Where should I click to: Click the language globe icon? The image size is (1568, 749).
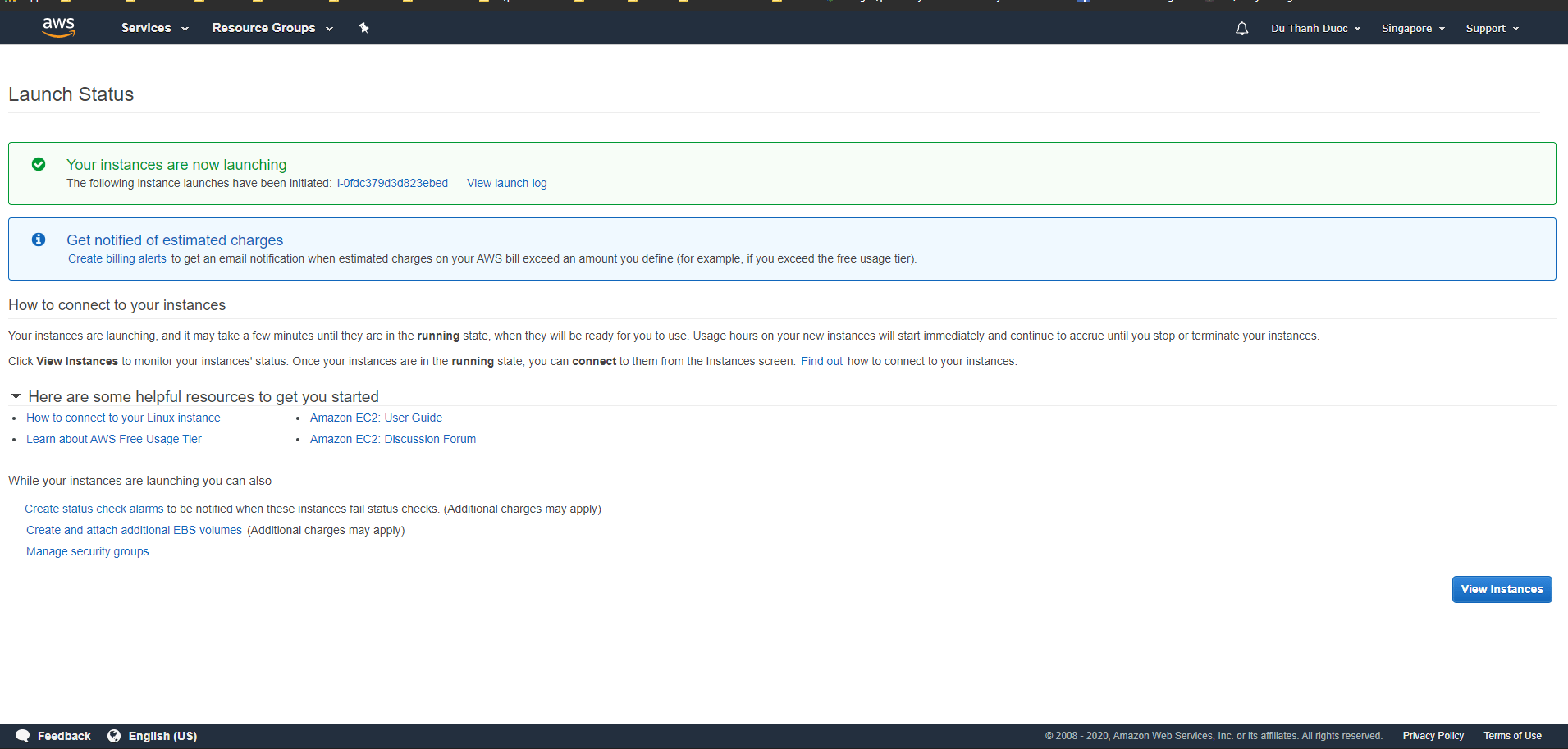pos(114,736)
